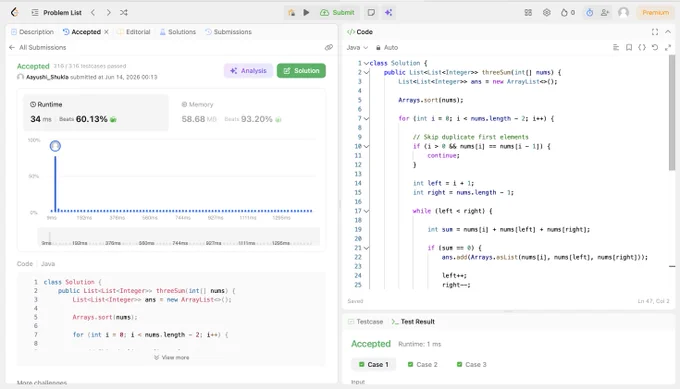Click the curly braces icon
The image size is (680, 389).
pyautogui.click(x=642, y=47)
